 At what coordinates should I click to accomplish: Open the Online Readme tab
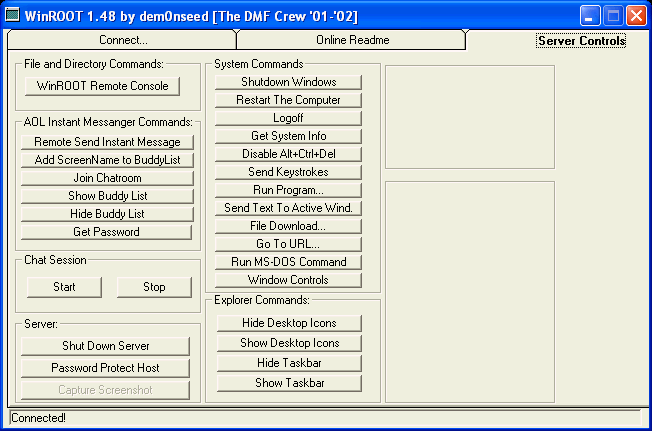(x=352, y=40)
